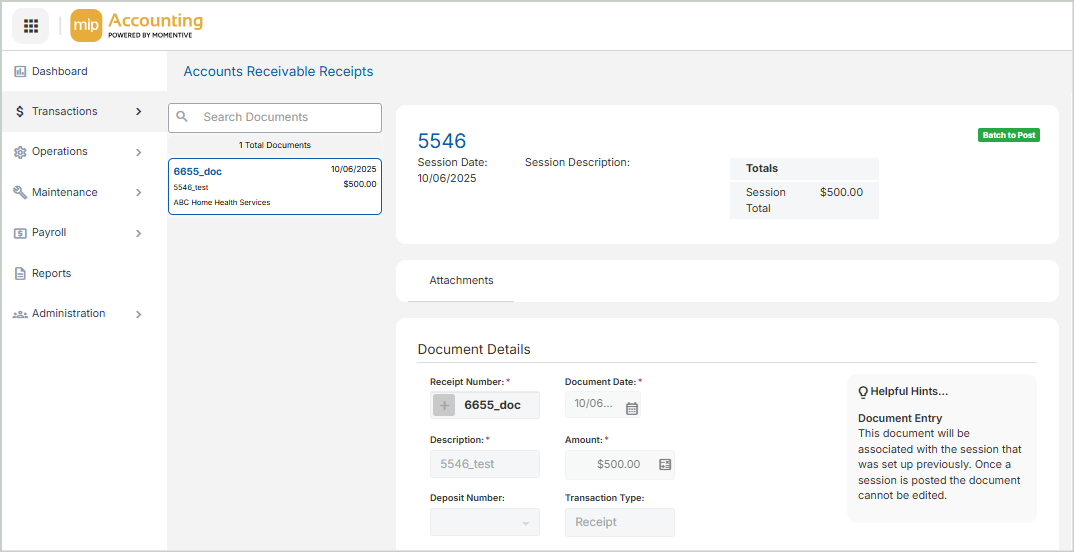Open the Maintenance menu item
This screenshot has height=552, width=1074.
pyautogui.click(x=64, y=192)
